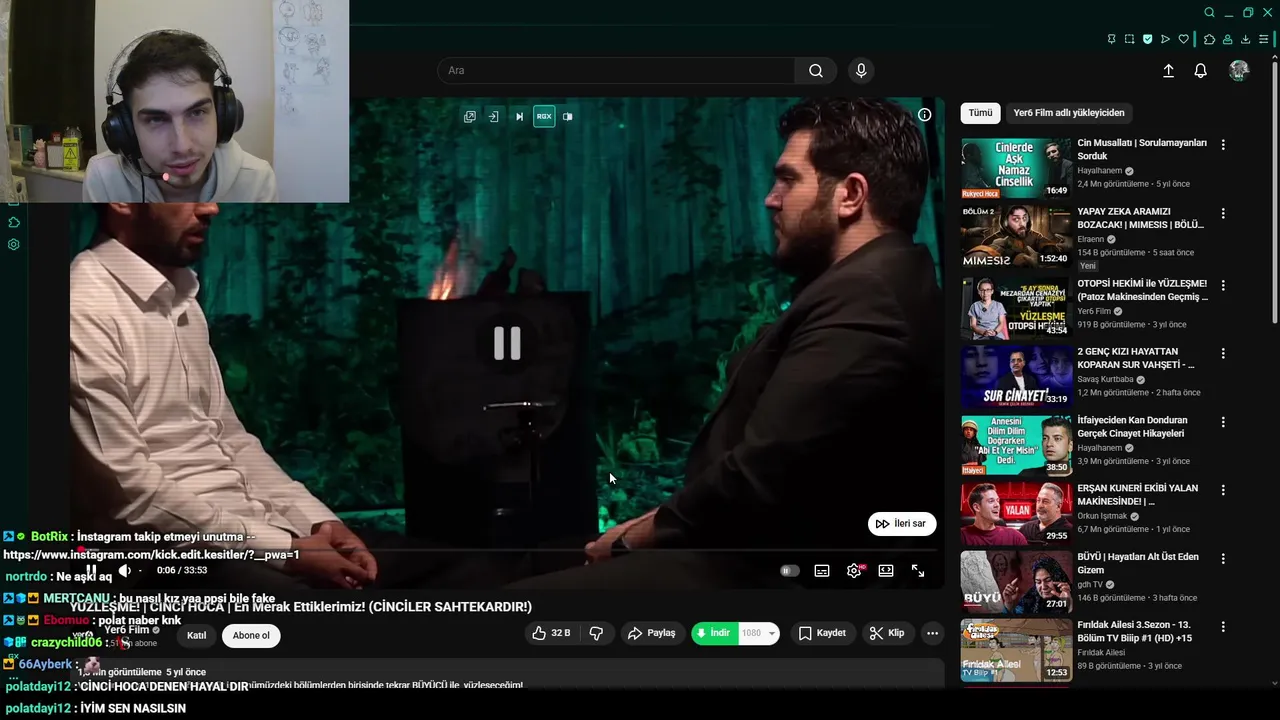Click the bookmark heart icon

coord(1184,39)
